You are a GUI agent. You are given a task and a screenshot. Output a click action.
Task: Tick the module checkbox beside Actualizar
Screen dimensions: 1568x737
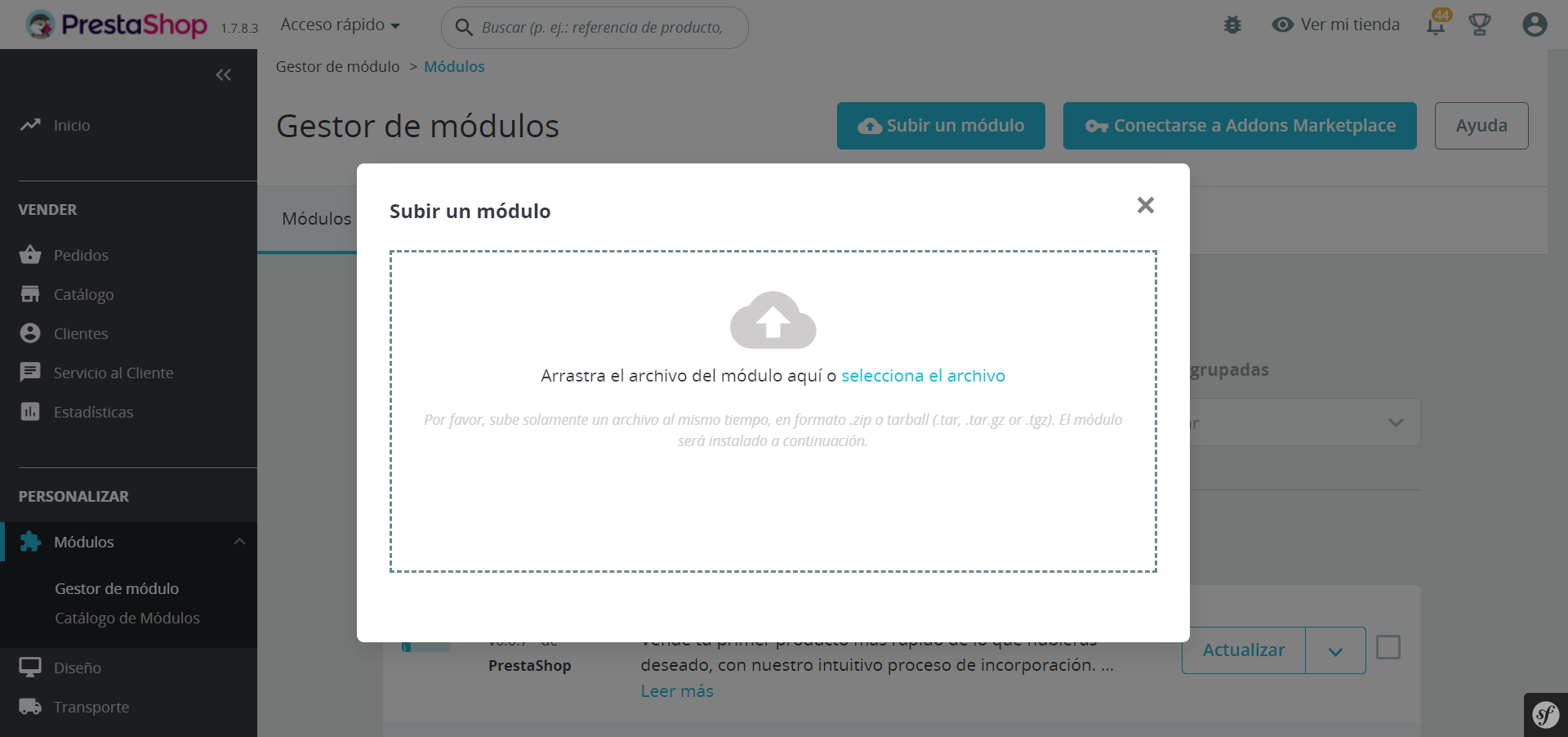1388,647
